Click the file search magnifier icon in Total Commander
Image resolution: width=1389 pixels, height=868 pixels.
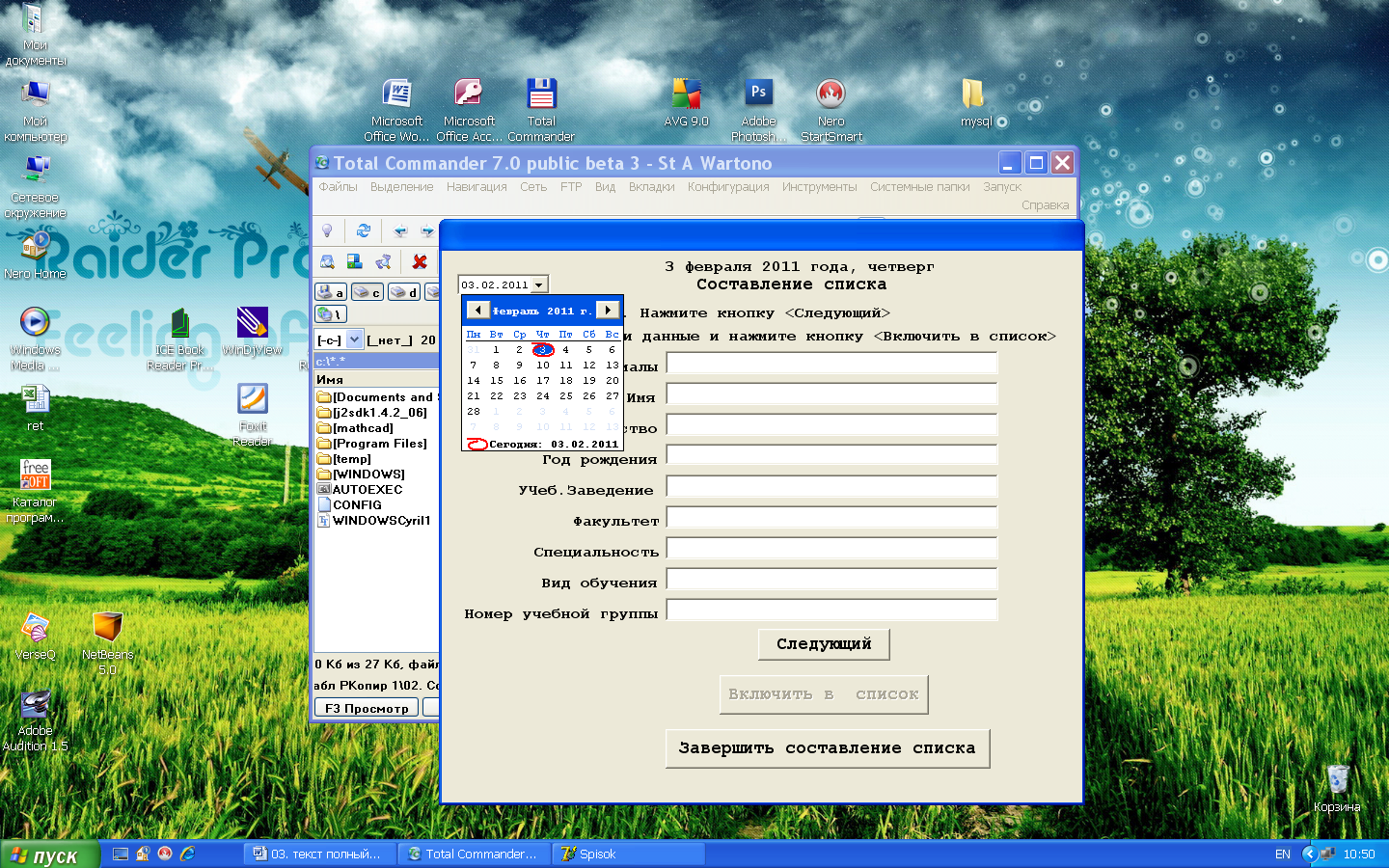pyautogui.click(x=328, y=261)
